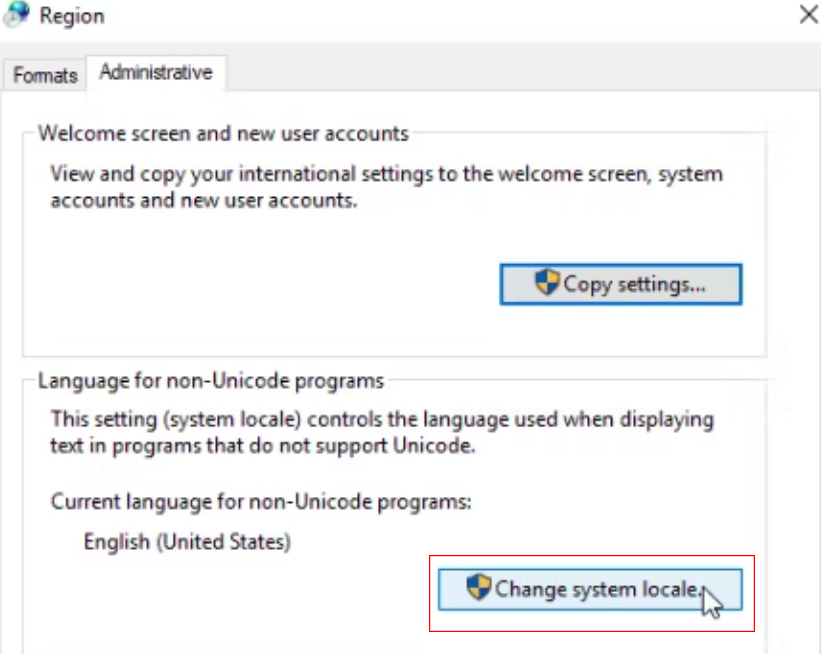
Task: Click the "Language for non-Unicode programs" group heading
Action: pyautogui.click(x=210, y=381)
